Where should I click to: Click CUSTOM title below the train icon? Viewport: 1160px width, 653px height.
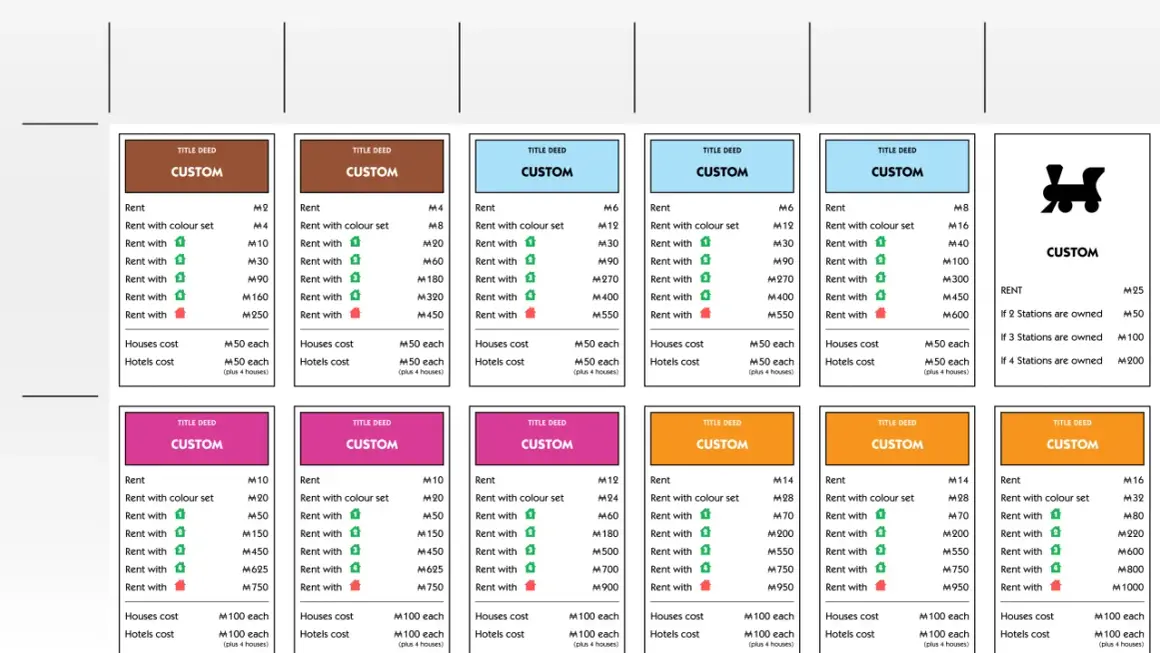(1072, 252)
